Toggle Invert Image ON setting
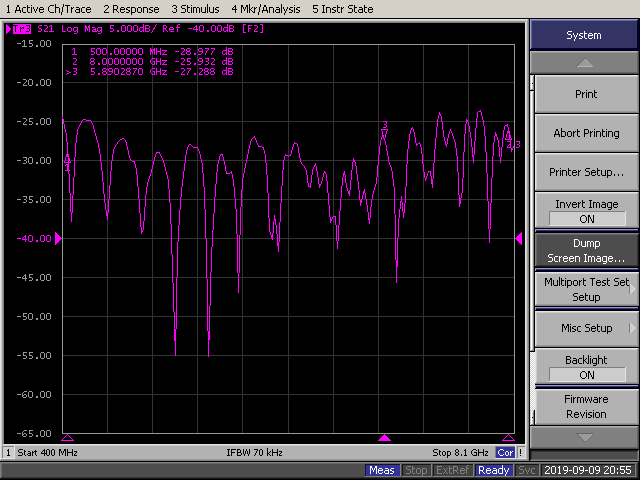The image size is (640, 480). [x=586, y=211]
